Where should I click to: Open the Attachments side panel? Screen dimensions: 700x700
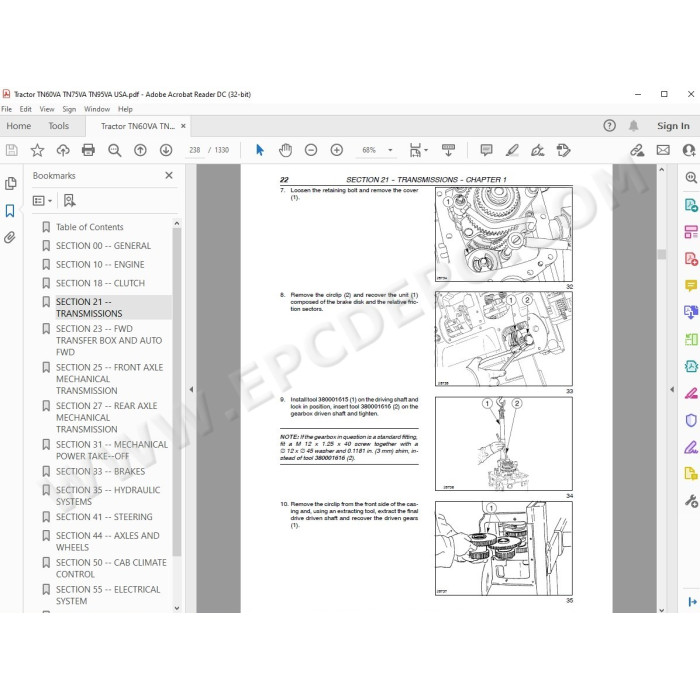10,237
